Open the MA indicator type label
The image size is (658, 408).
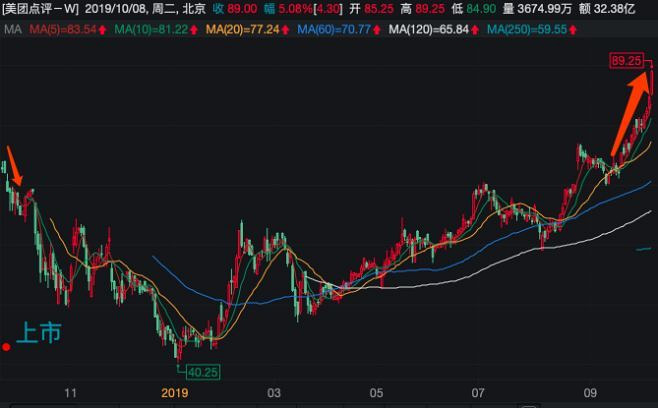[13, 30]
